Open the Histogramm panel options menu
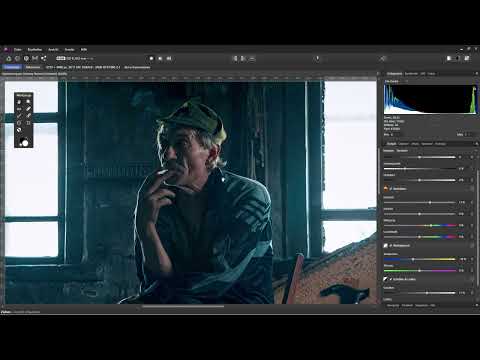This screenshot has width=480, height=360. click(x=476, y=74)
